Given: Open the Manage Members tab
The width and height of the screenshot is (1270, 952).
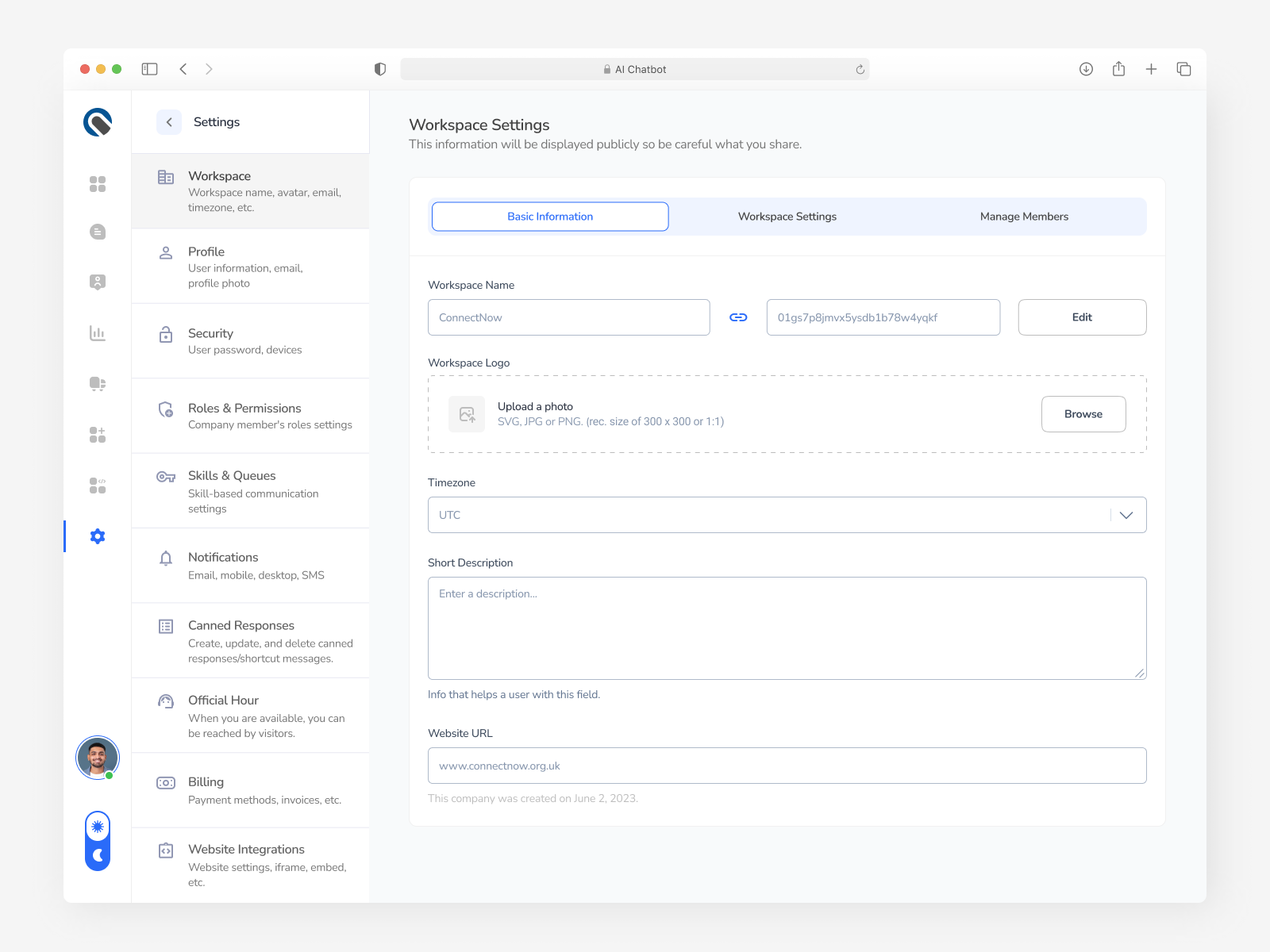Looking at the screenshot, I should click(1024, 216).
